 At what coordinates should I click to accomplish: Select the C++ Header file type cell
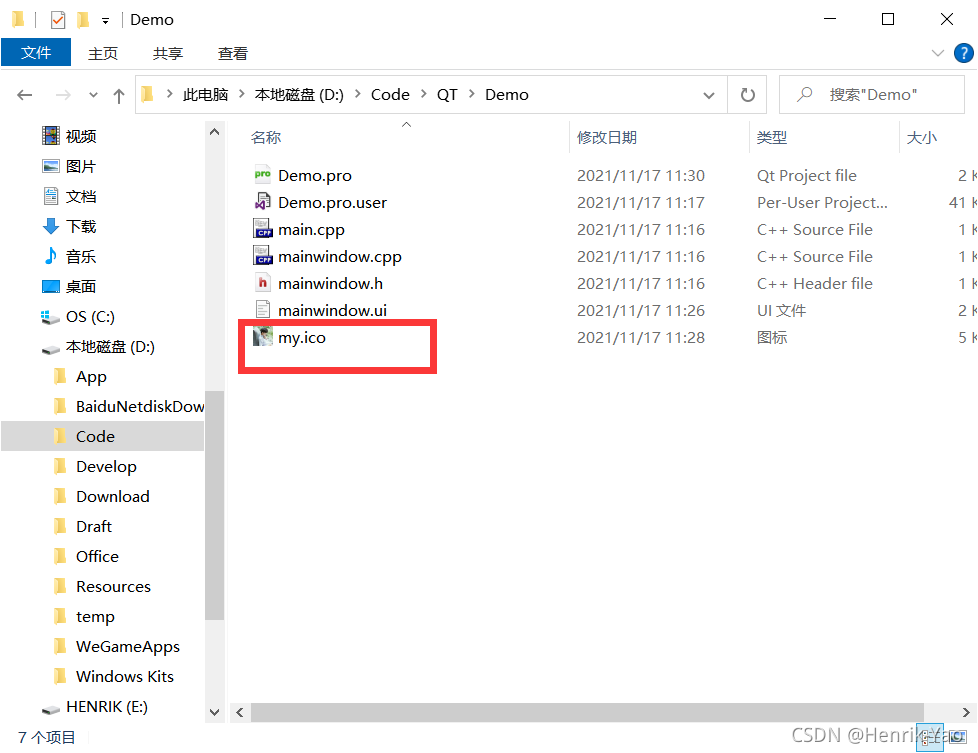click(x=815, y=283)
